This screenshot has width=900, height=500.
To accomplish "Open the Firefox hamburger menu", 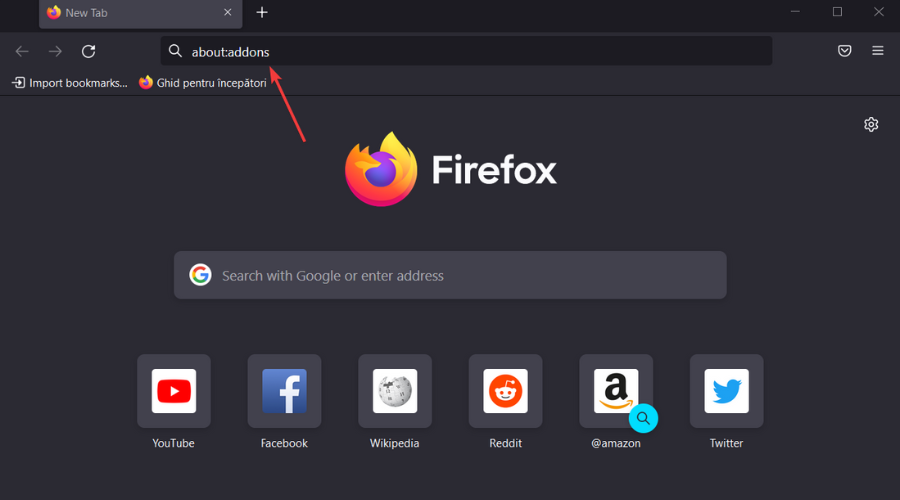I will pyautogui.click(x=878, y=51).
